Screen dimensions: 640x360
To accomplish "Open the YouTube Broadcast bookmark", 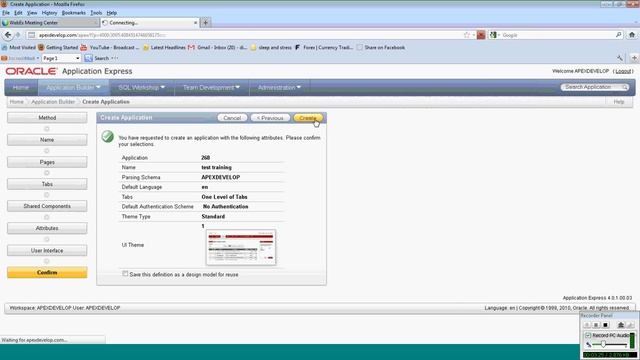I will coord(110,47).
